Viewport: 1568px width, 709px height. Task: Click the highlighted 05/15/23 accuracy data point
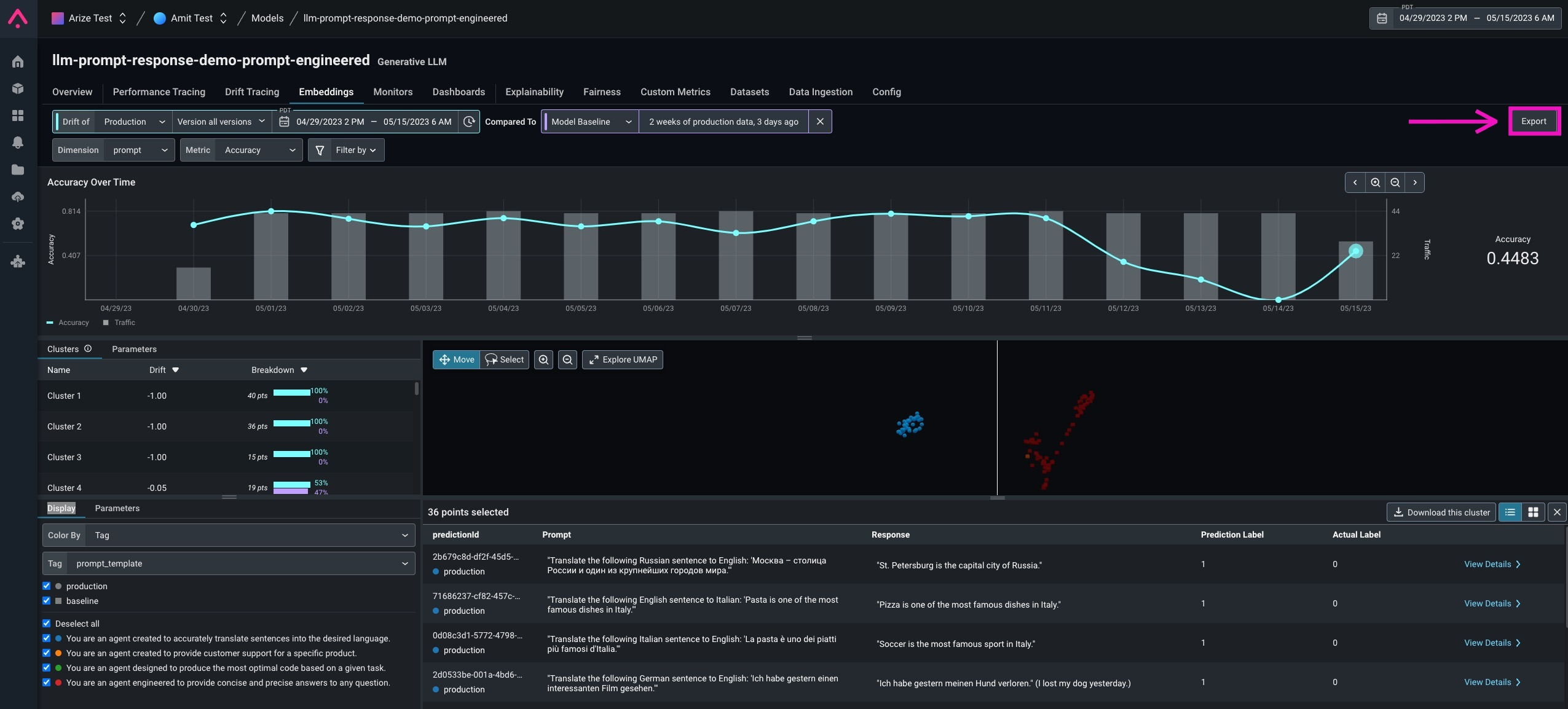(1355, 251)
